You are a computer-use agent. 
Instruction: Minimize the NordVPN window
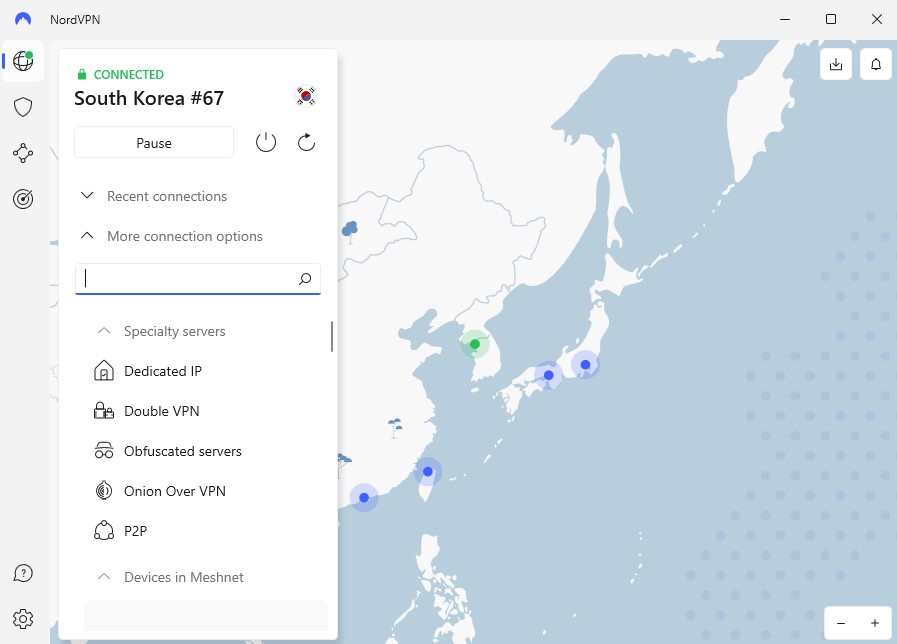(x=785, y=19)
